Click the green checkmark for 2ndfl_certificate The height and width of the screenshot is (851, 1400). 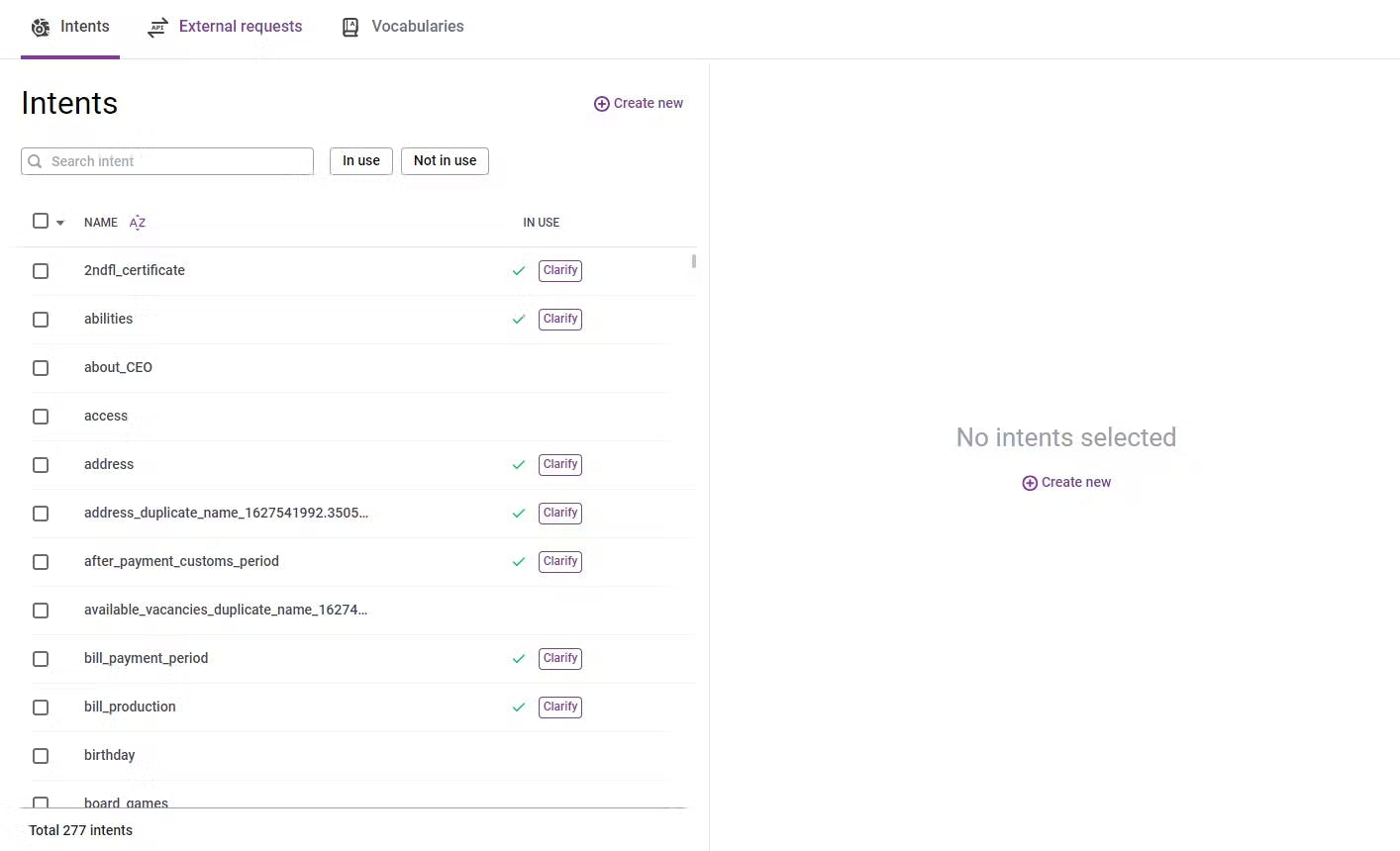click(x=518, y=270)
